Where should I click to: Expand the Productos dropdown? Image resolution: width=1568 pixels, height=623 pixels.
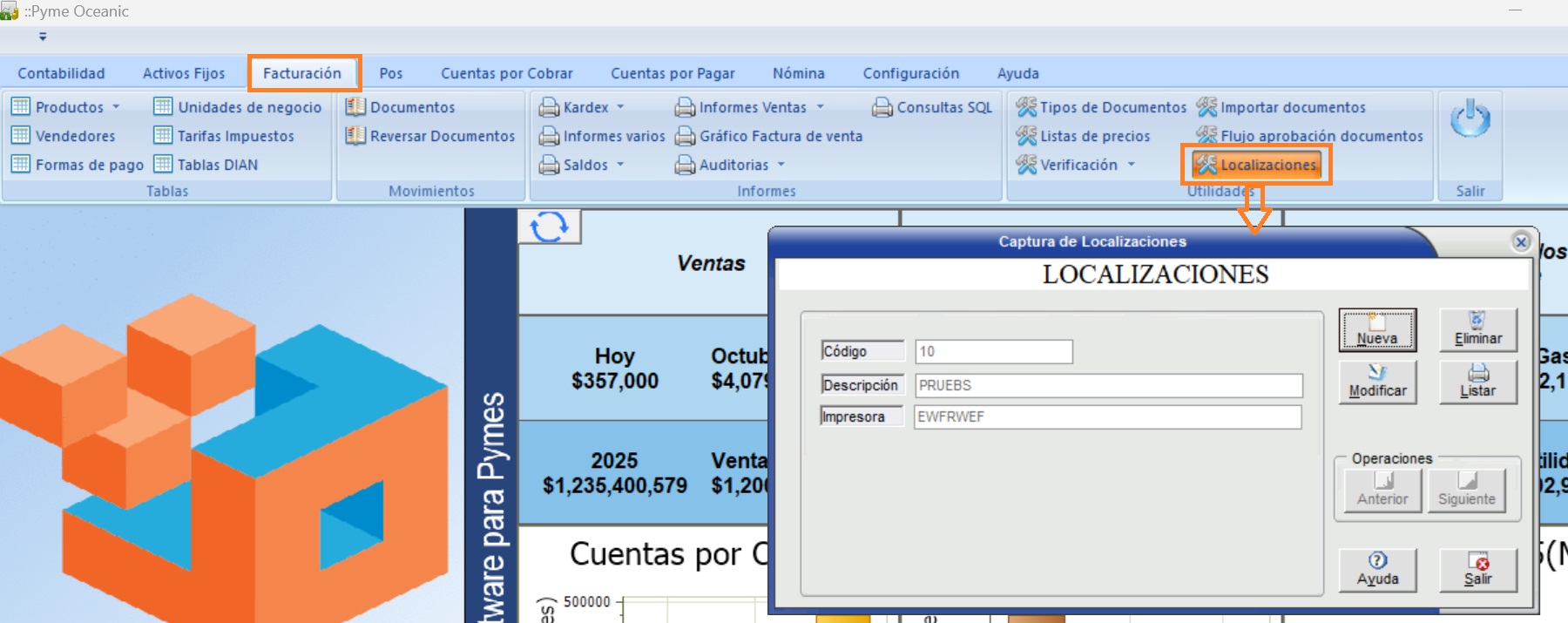(116, 107)
